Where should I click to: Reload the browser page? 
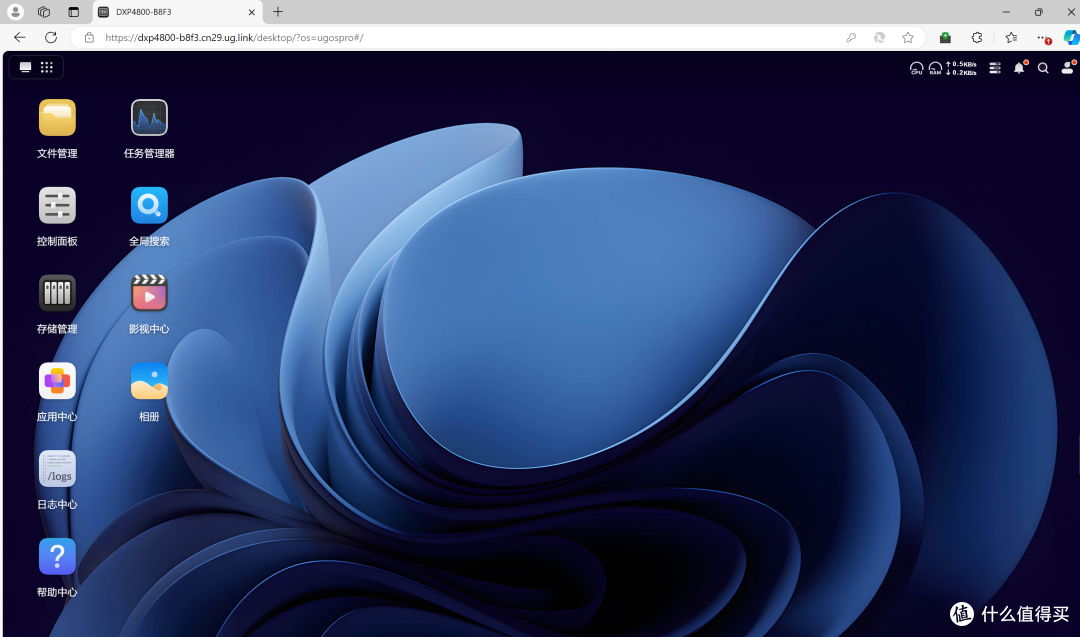coord(51,38)
